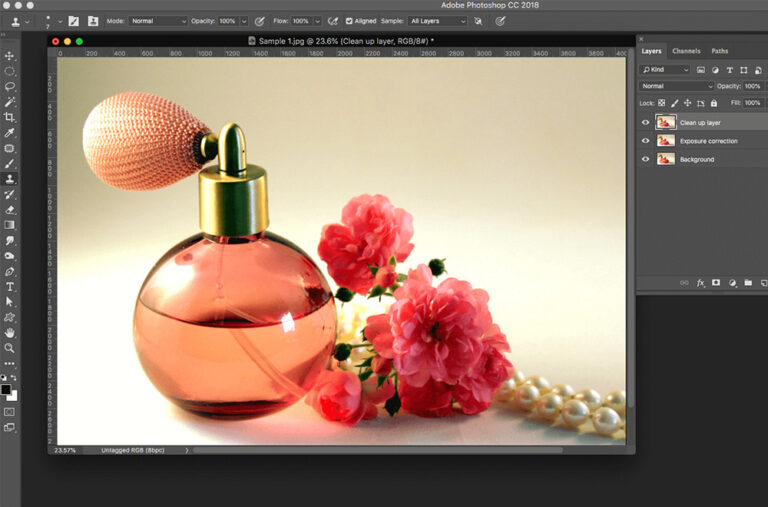The height and width of the screenshot is (507, 768).
Task: Open the layer blend mode Normal dropdown
Action: click(x=676, y=86)
